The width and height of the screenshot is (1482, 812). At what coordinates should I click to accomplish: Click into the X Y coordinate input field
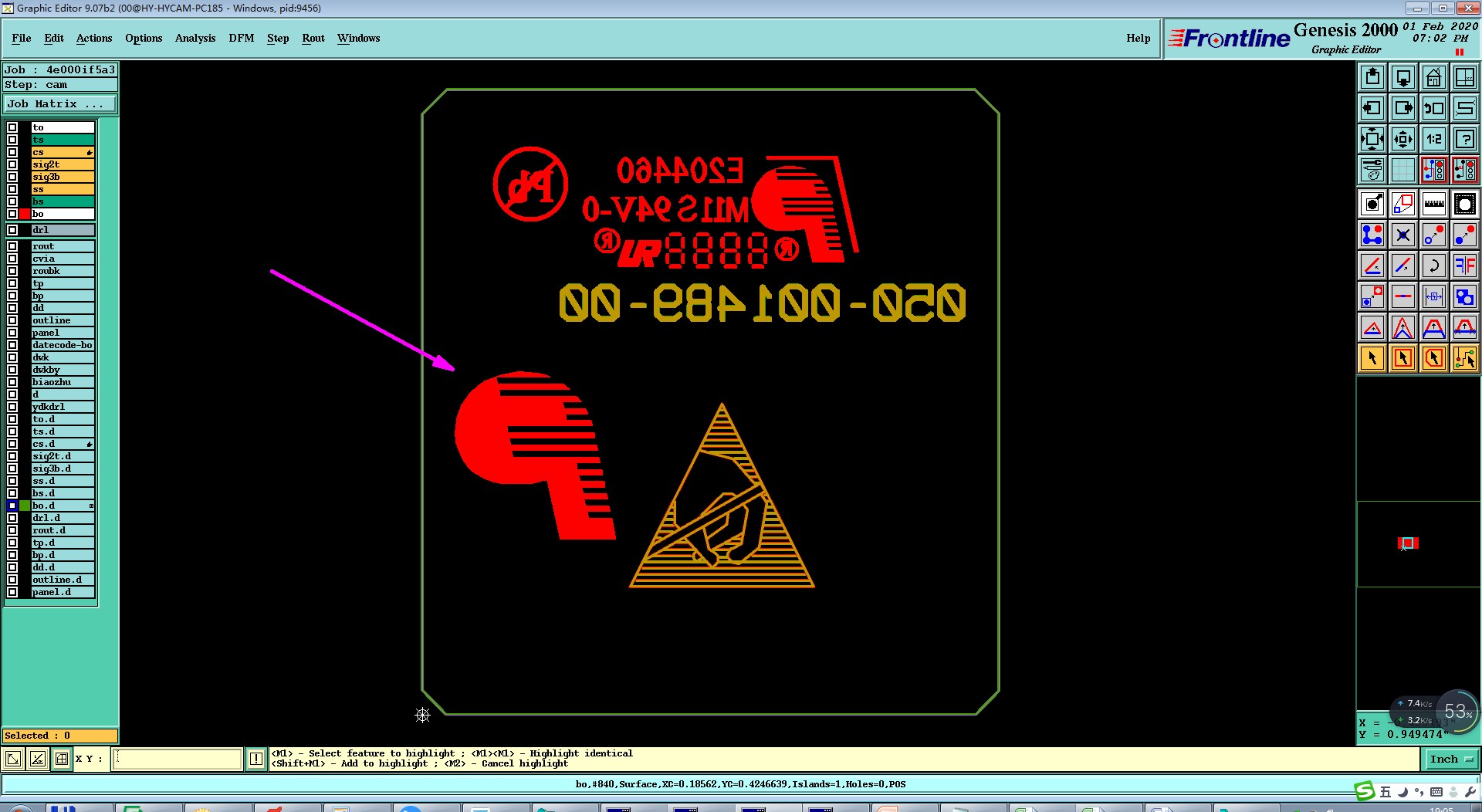point(177,759)
